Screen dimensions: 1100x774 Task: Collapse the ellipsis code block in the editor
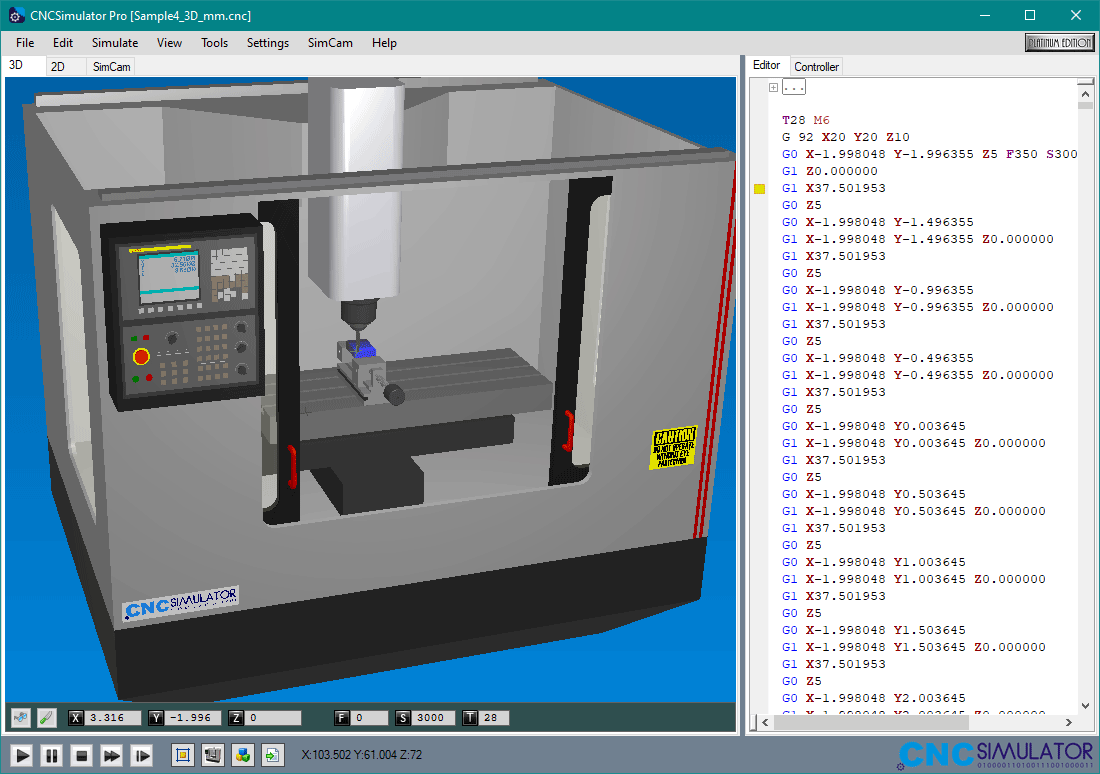[x=793, y=87]
